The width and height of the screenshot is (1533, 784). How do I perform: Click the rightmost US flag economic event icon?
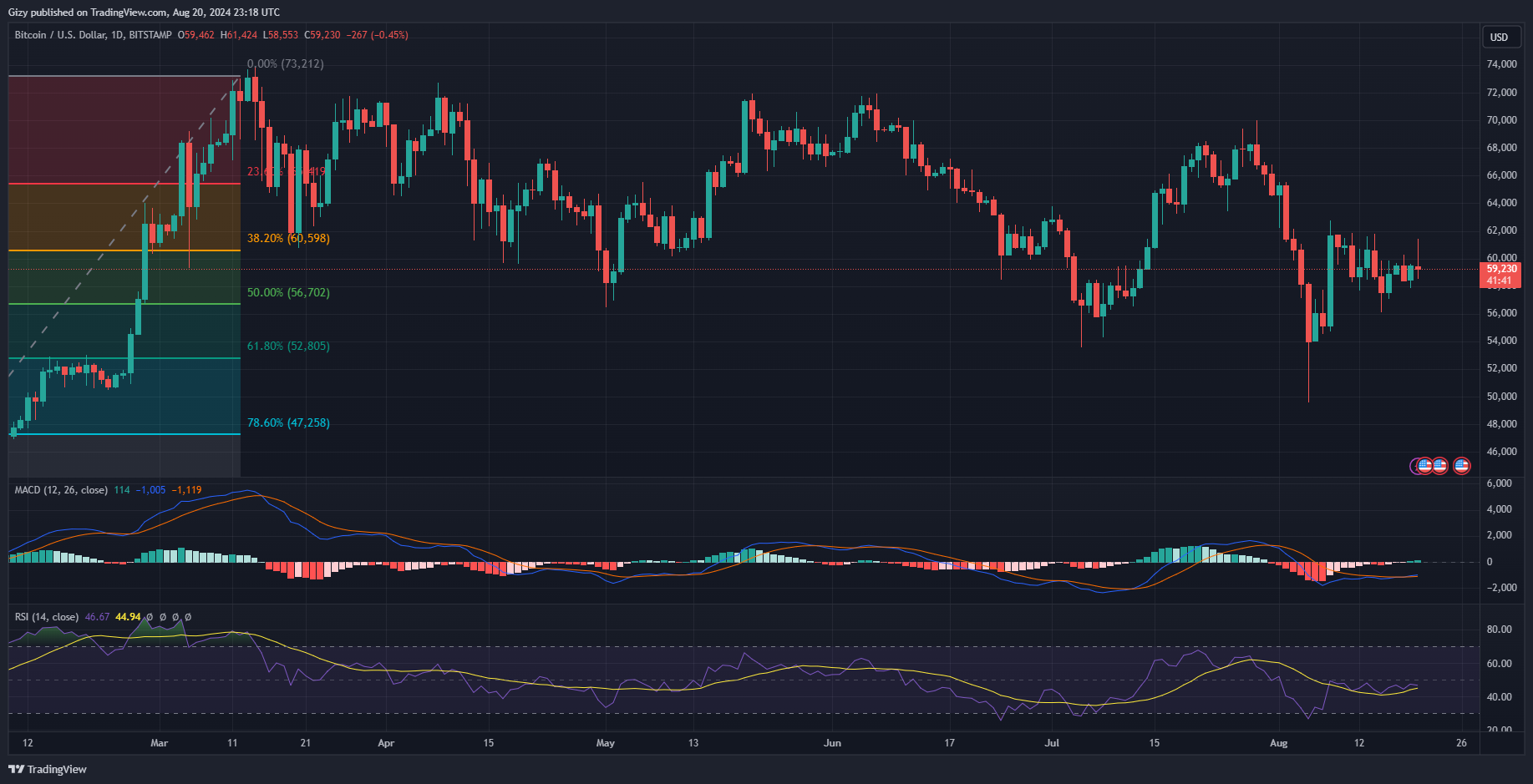pos(1461,466)
